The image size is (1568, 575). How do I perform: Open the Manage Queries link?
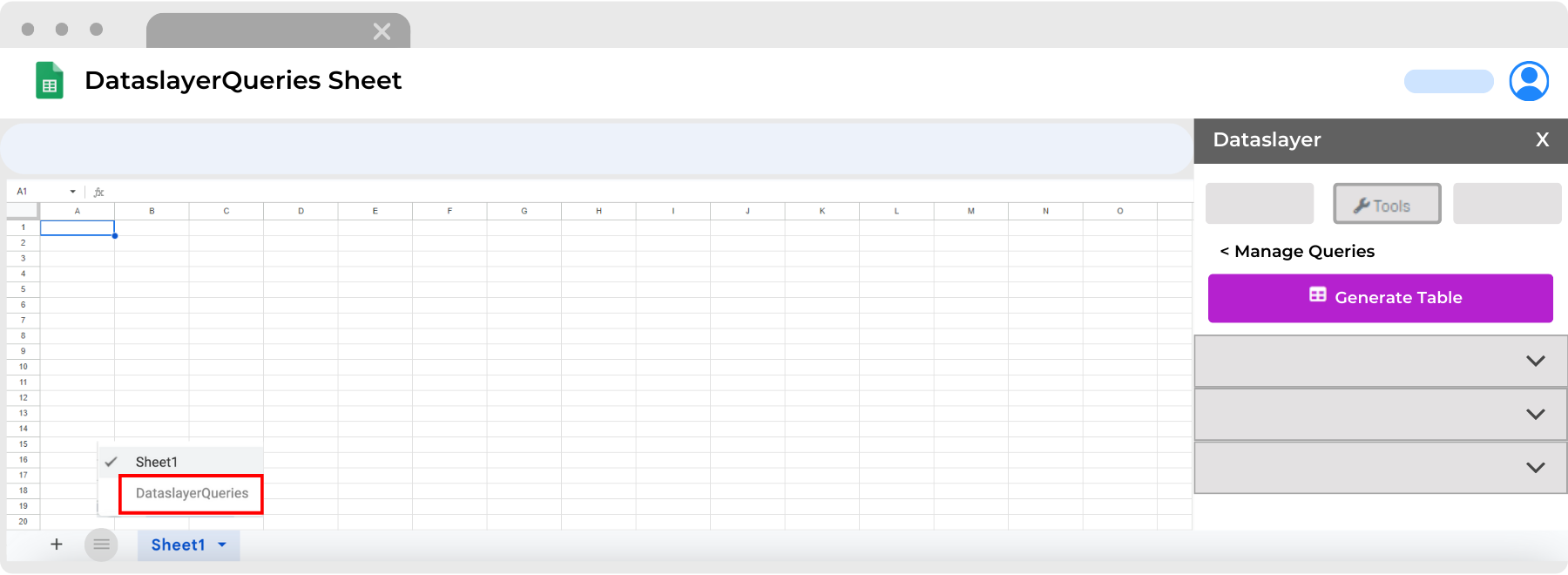pyautogui.click(x=1296, y=251)
